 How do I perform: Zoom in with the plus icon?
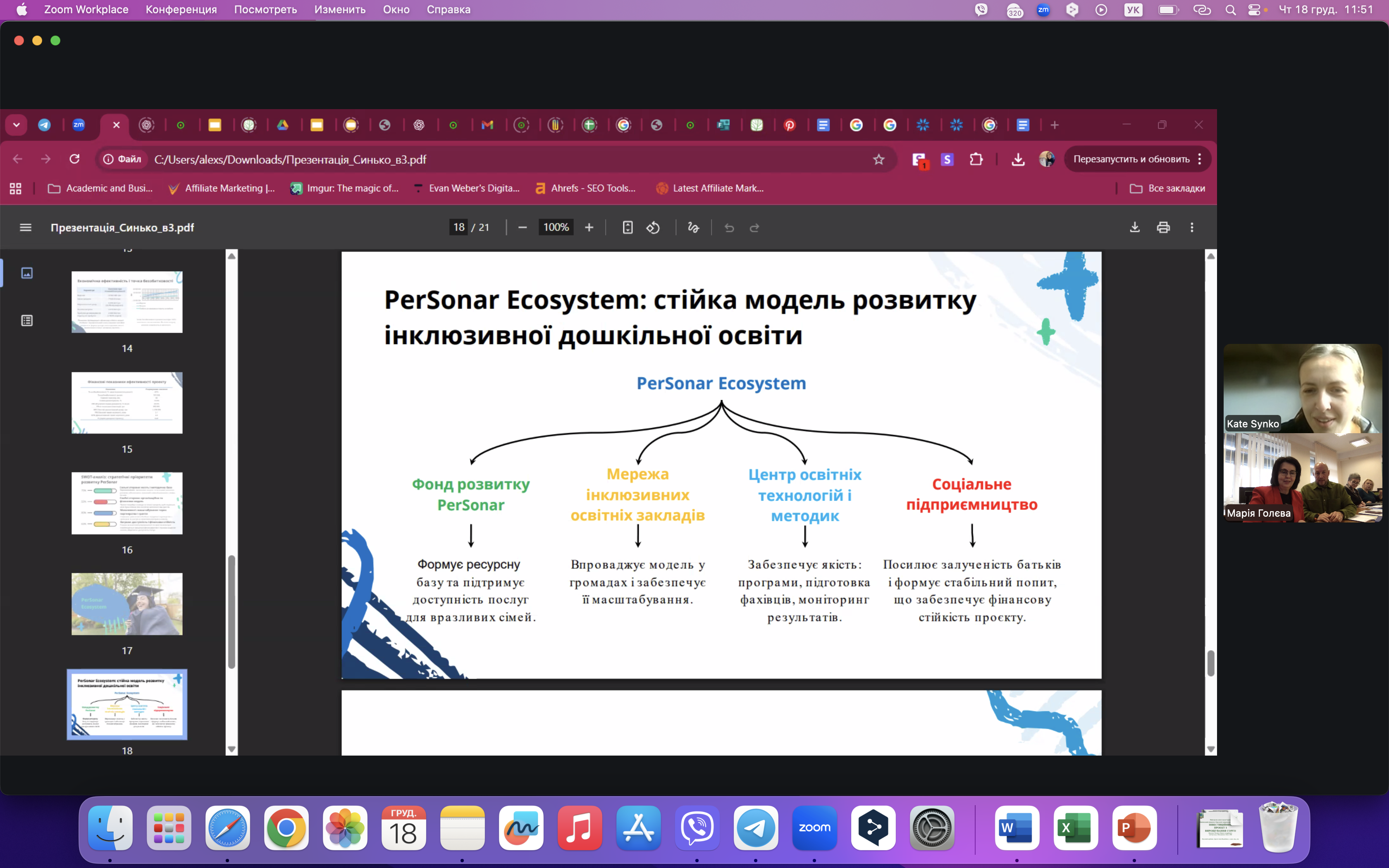tap(589, 228)
